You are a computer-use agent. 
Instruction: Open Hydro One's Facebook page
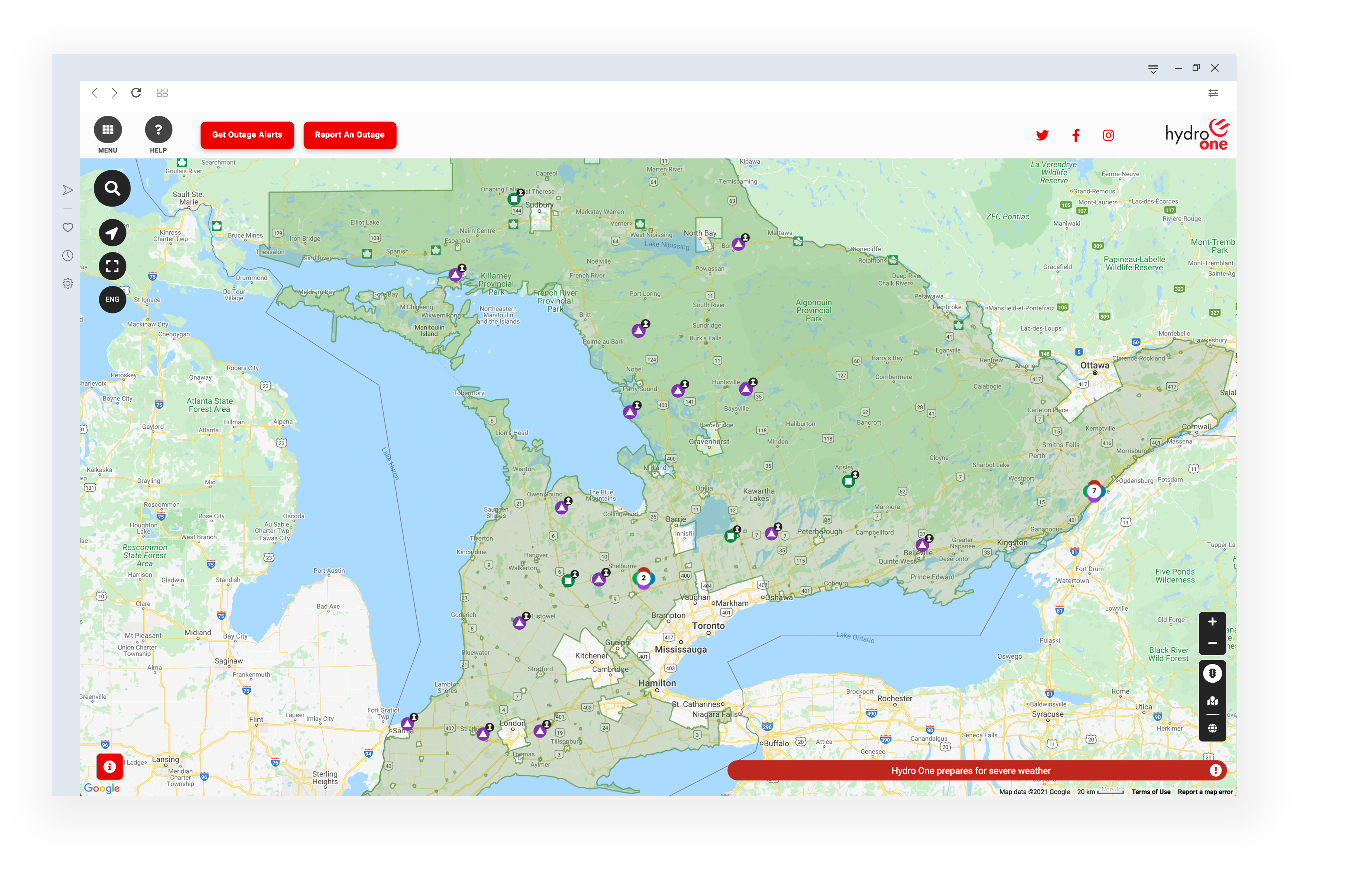(x=1075, y=136)
